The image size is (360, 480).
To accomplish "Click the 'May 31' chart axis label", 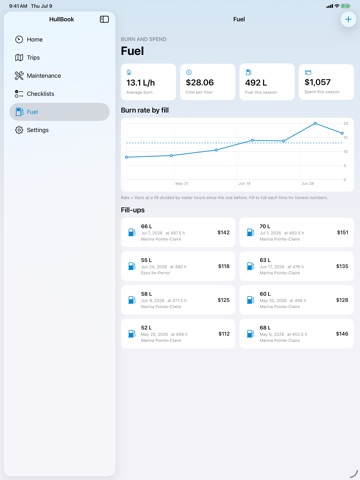I will coord(182,183).
